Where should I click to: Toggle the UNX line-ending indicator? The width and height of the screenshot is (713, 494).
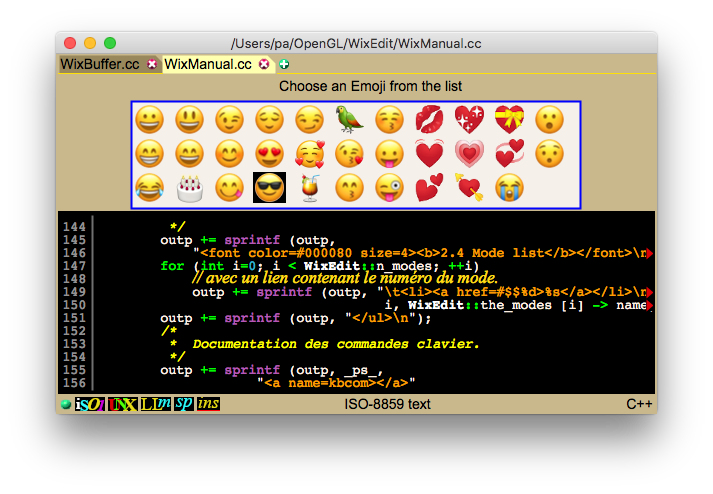tap(122, 404)
